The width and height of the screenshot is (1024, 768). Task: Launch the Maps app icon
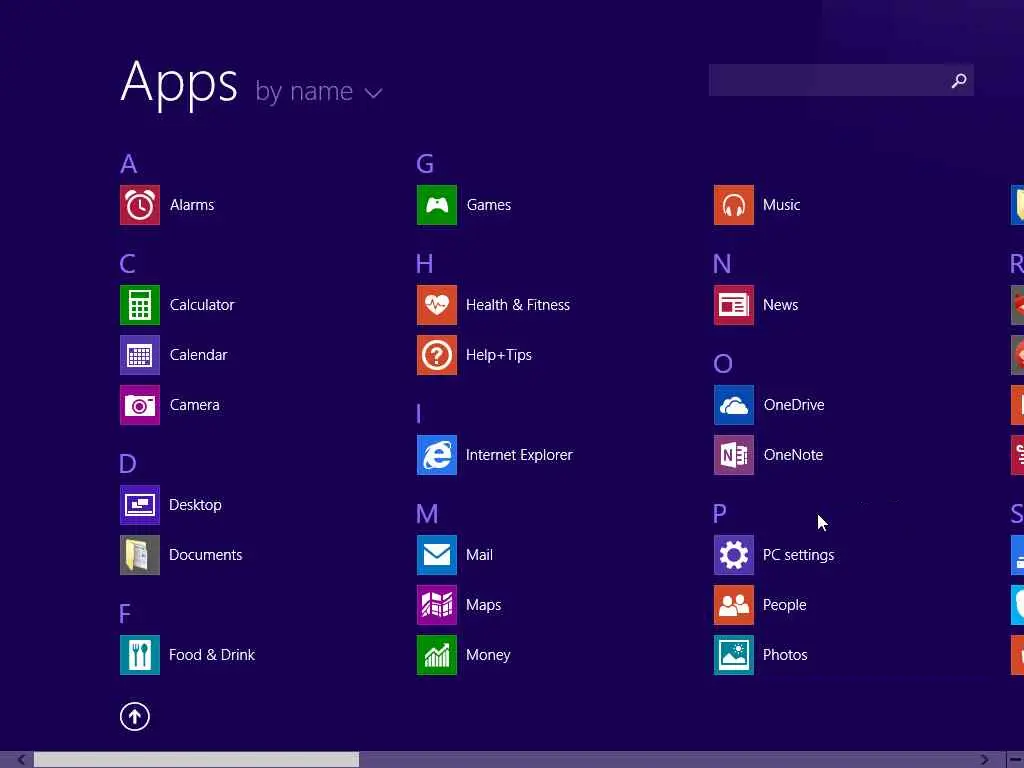437,605
